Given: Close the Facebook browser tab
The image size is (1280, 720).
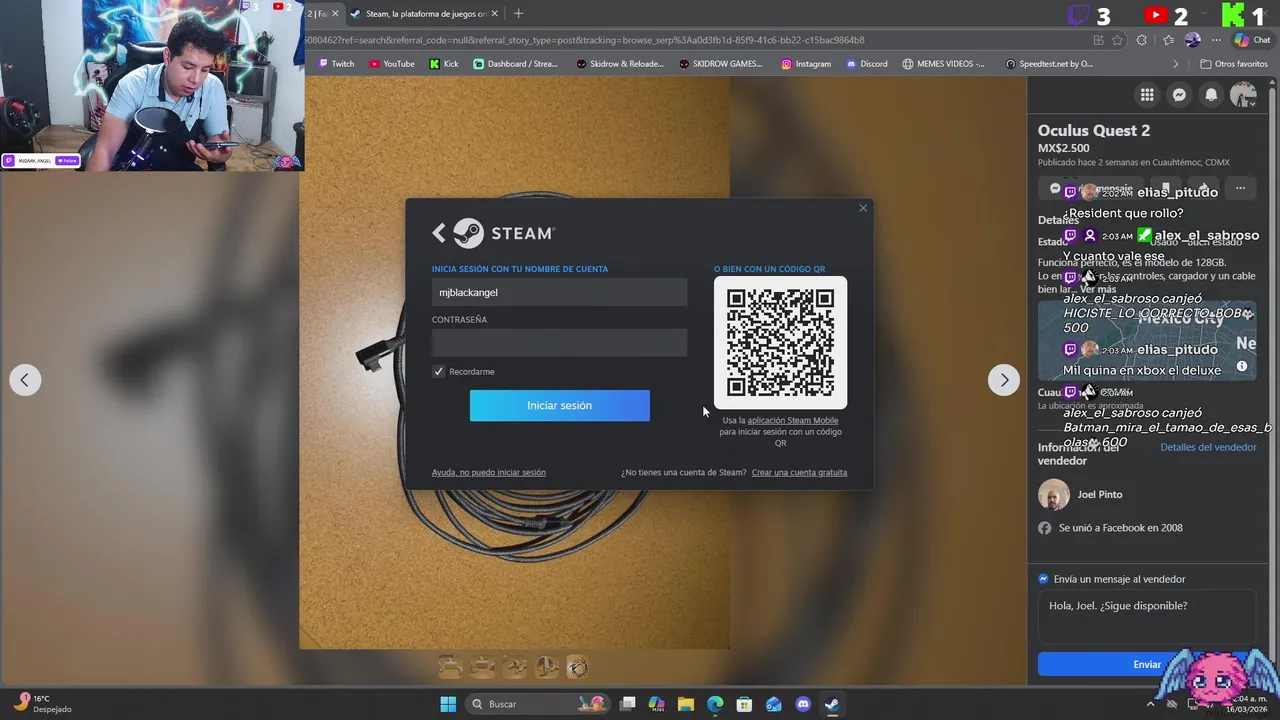Looking at the screenshot, I should pyautogui.click(x=335, y=14).
